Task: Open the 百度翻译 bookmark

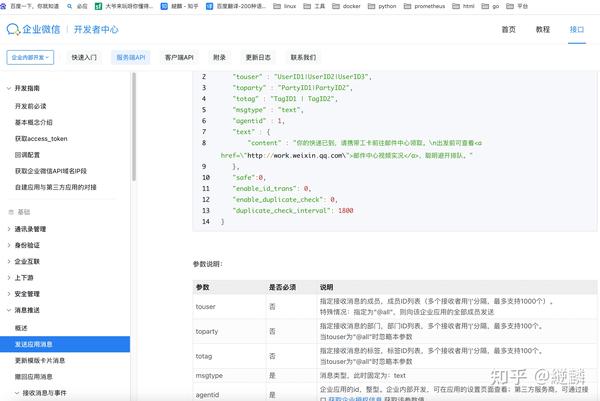Action: point(236,6)
